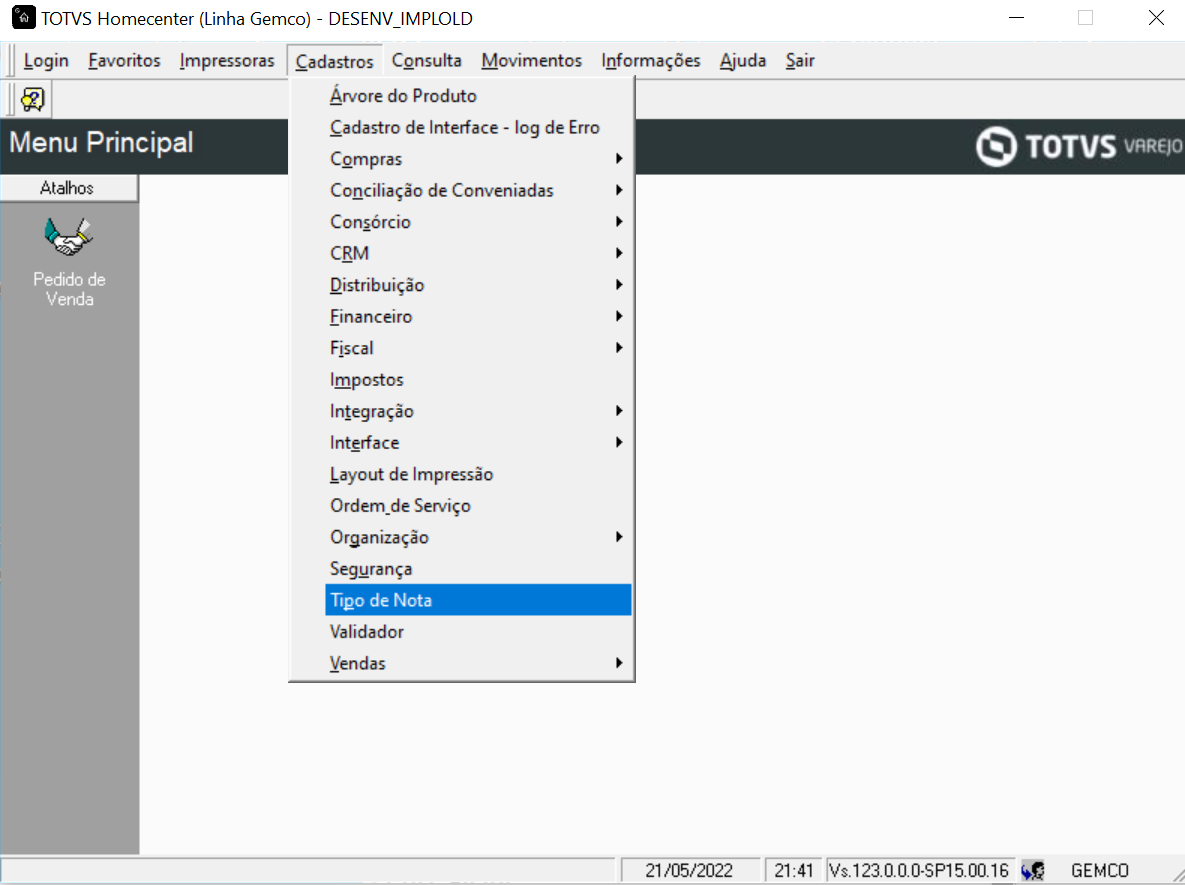Click the user status icon beside GEMCO

[1032, 871]
